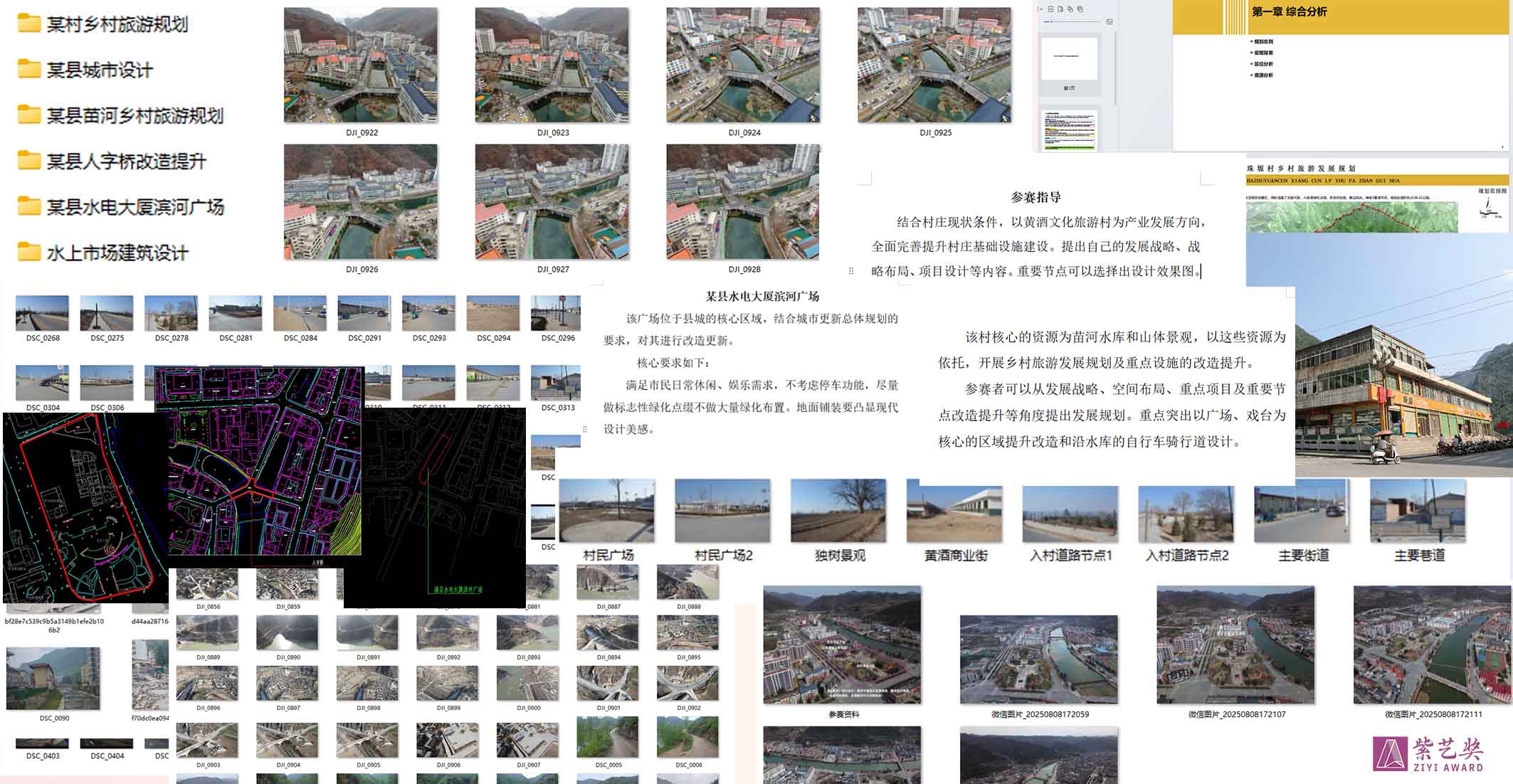The height and width of the screenshot is (784, 1513).
Task: Open the 某村乡村旅游规划 folder icon
Action: (x=29, y=23)
